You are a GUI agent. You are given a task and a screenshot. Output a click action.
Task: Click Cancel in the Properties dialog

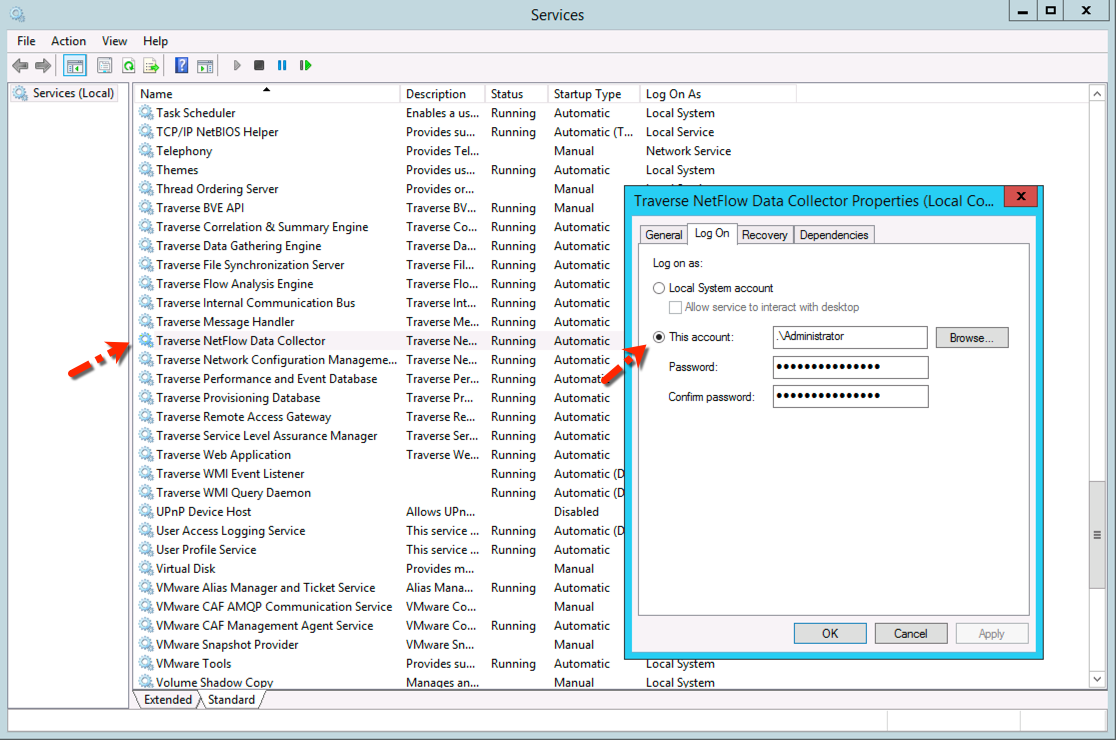[x=910, y=633]
